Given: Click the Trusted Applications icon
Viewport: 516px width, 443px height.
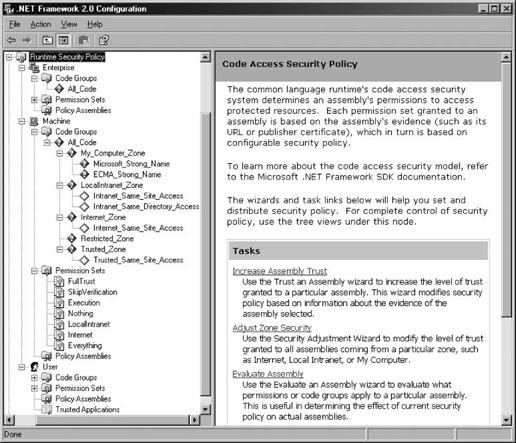Looking at the screenshot, I should 47,410.
